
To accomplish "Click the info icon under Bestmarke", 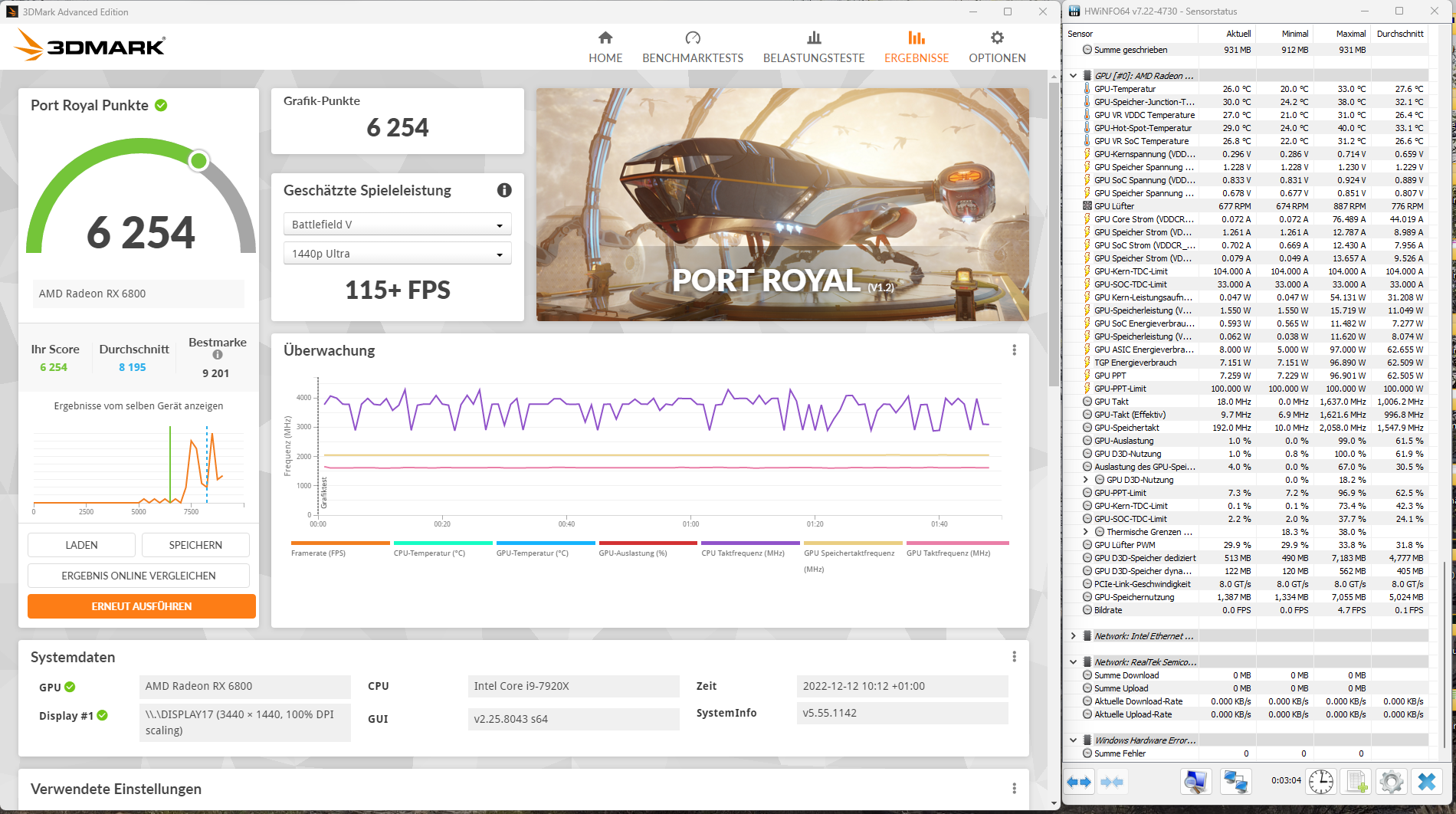I will coord(218,355).
